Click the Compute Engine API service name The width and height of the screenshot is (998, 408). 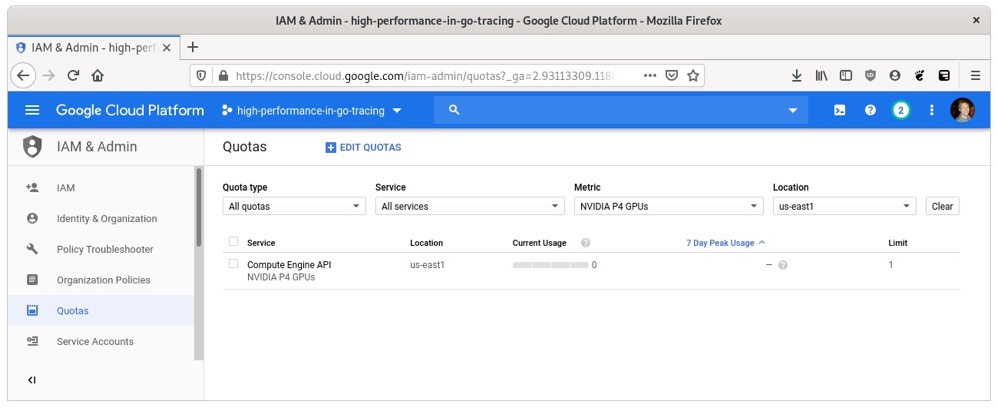289,265
